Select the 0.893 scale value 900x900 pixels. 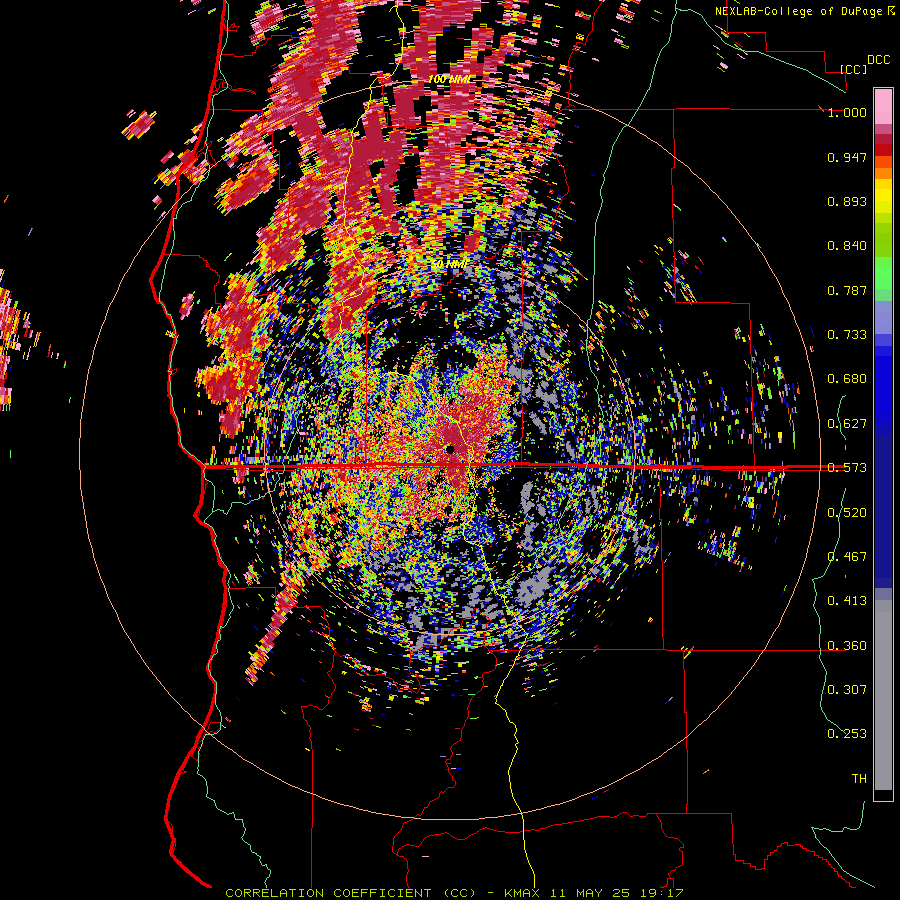(847, 201)
